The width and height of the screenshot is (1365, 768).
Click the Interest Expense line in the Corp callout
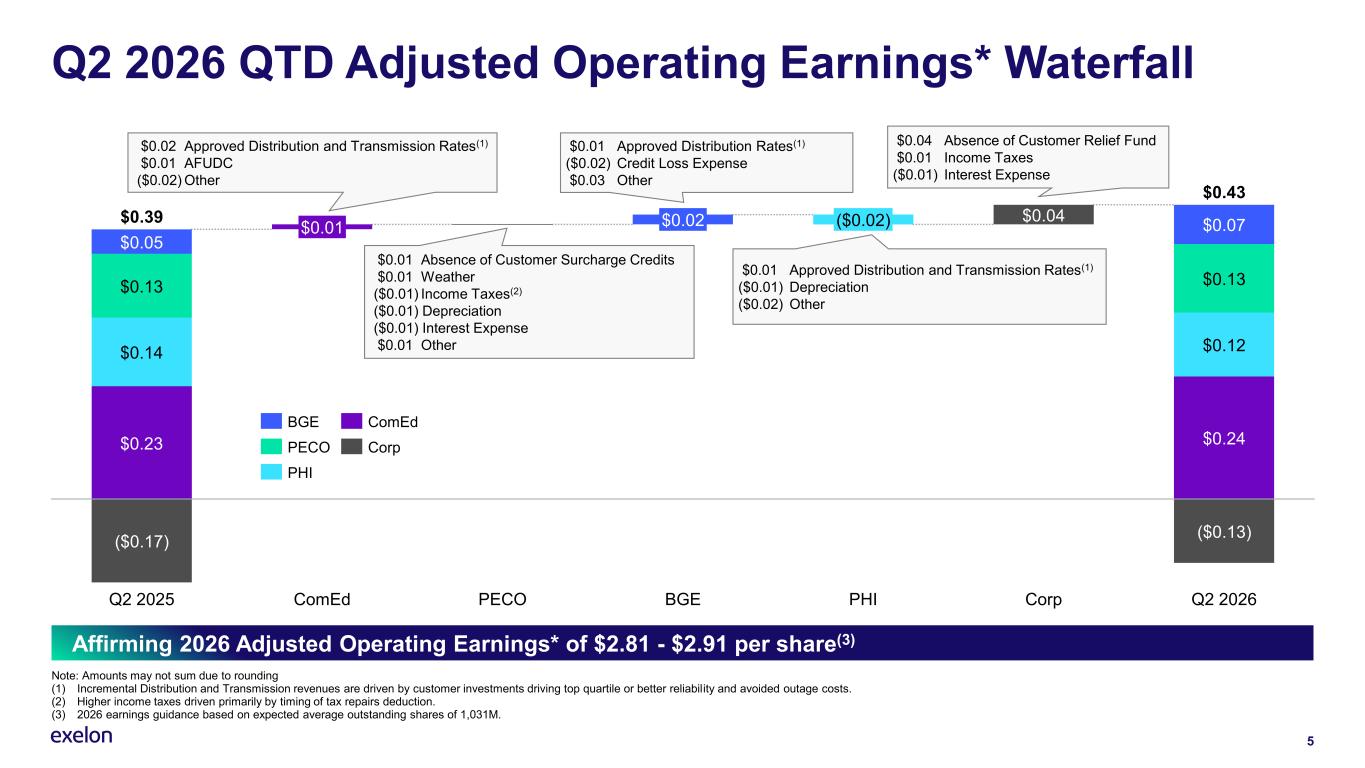pos(971,174)
